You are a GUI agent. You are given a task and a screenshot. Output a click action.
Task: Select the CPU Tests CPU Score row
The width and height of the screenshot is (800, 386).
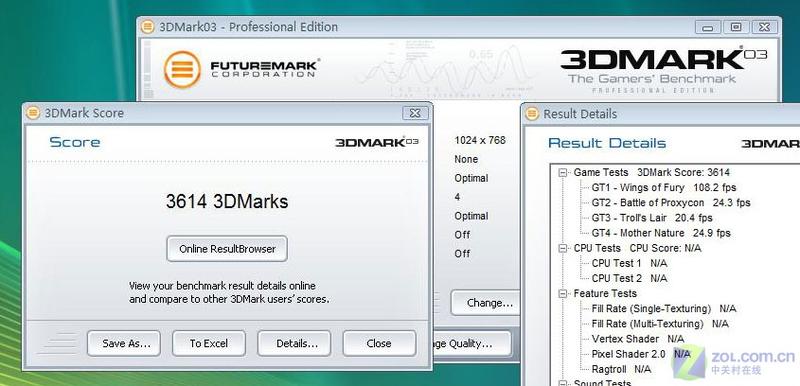(637, 248)
